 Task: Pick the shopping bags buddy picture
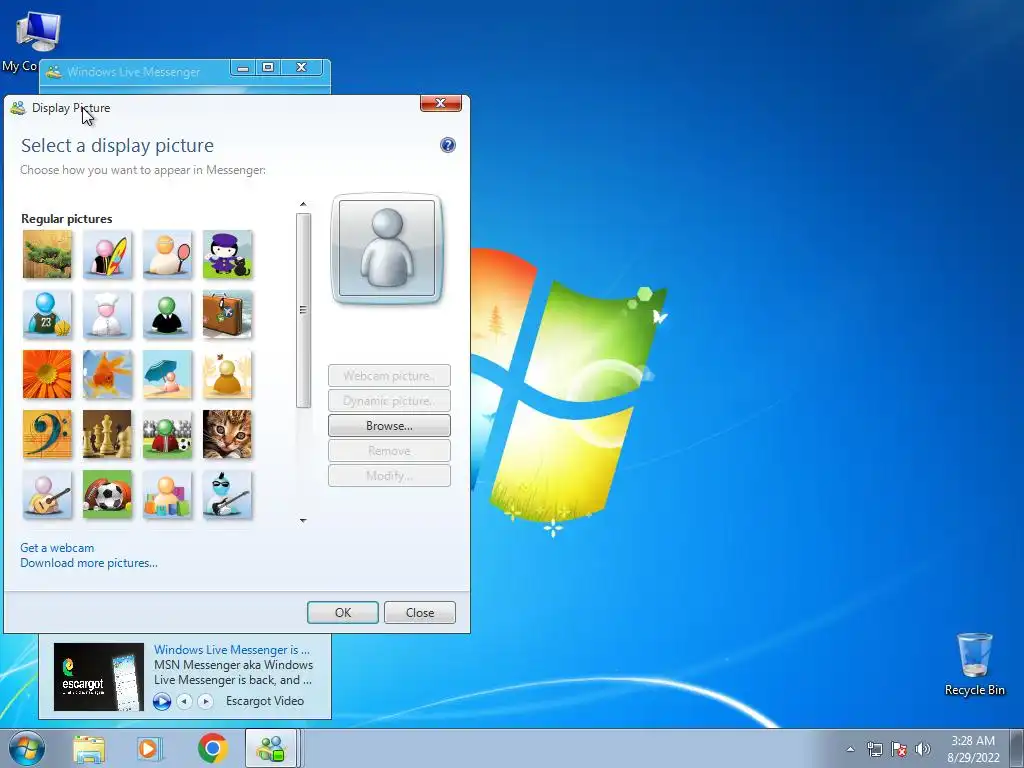point(167,495)
